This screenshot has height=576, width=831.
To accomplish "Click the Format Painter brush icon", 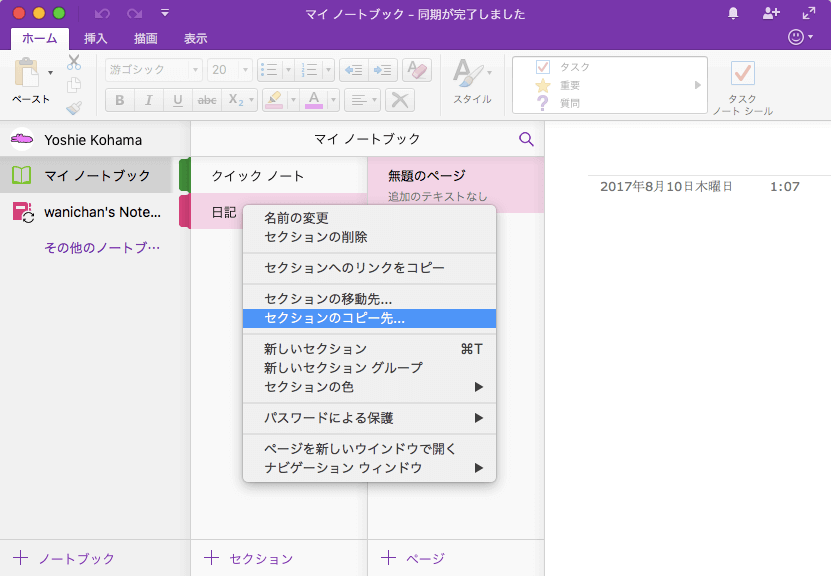I will pyautogui.click(x=74, y=108).
